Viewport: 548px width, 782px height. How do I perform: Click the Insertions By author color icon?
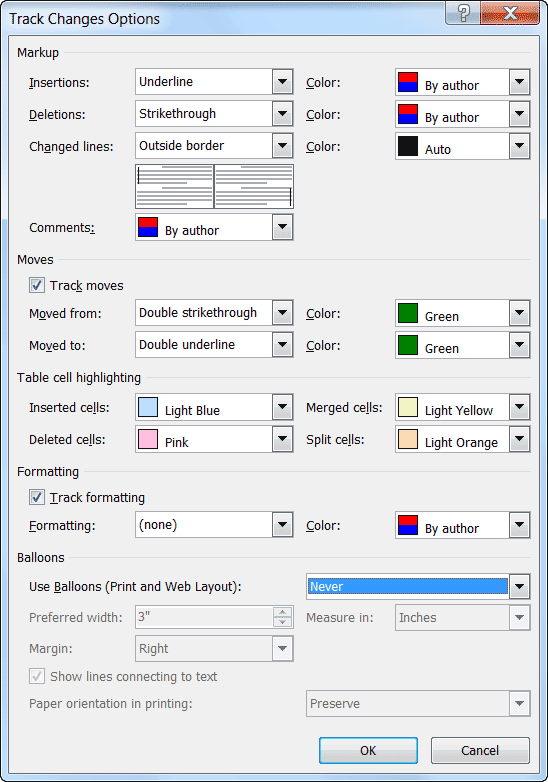click(x=408, y=82)
